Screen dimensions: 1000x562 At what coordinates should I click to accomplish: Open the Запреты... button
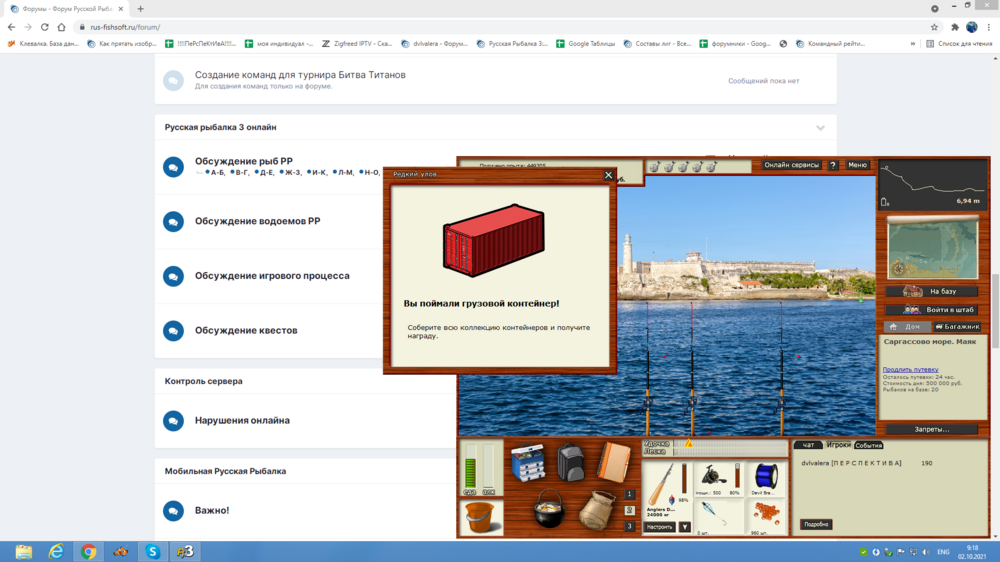[932, 429]
